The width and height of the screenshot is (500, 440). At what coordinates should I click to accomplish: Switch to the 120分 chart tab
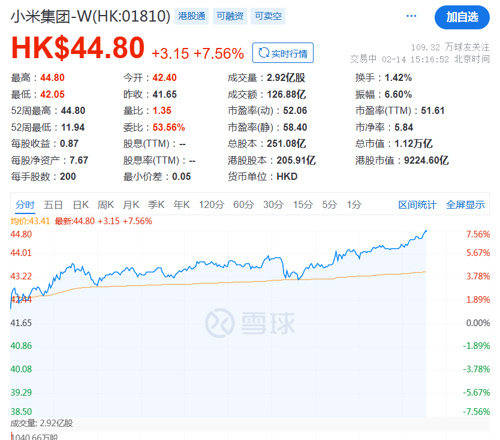211,205
